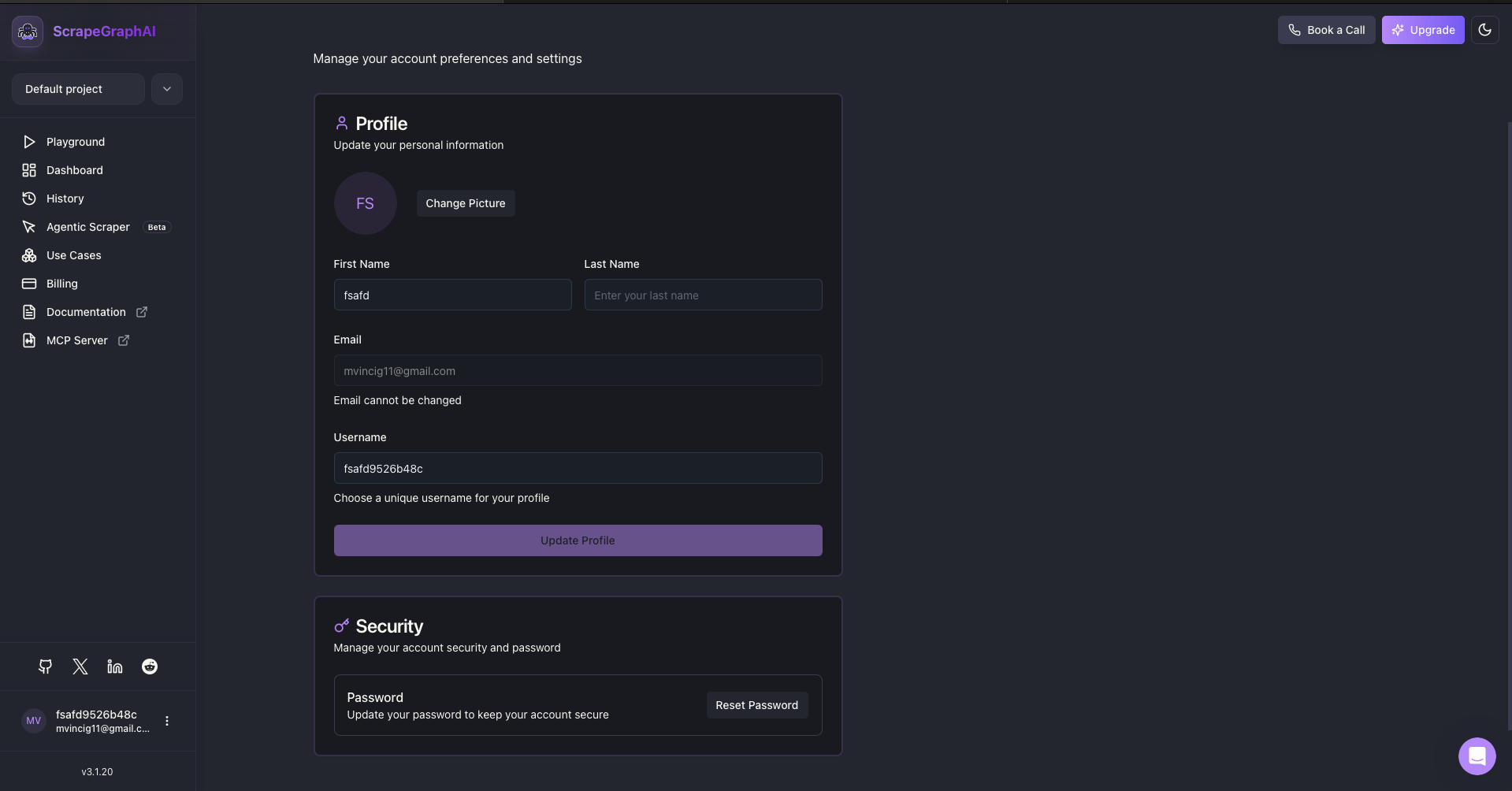Open the Reddit social icon

tap(149, 667)
